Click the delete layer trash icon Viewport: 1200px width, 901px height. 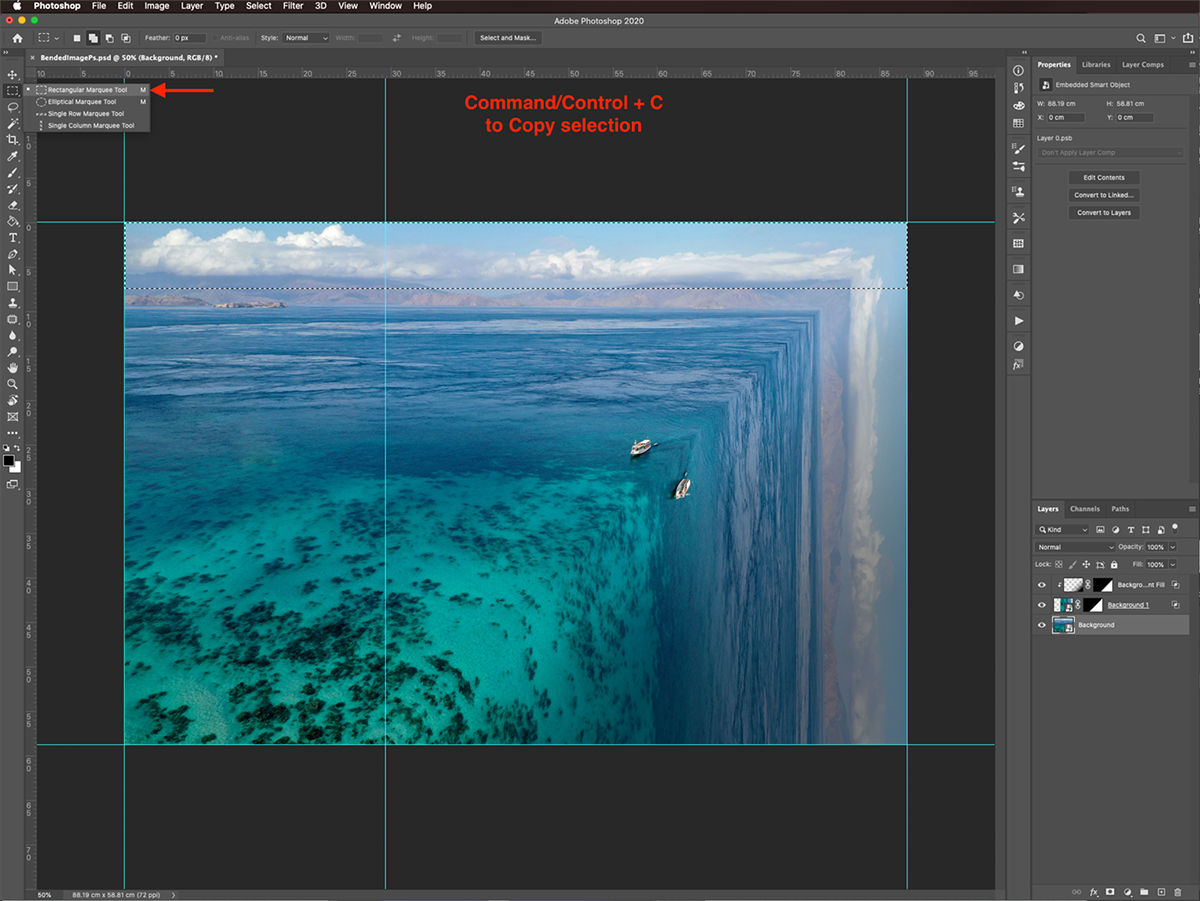tap(1178, 891)
